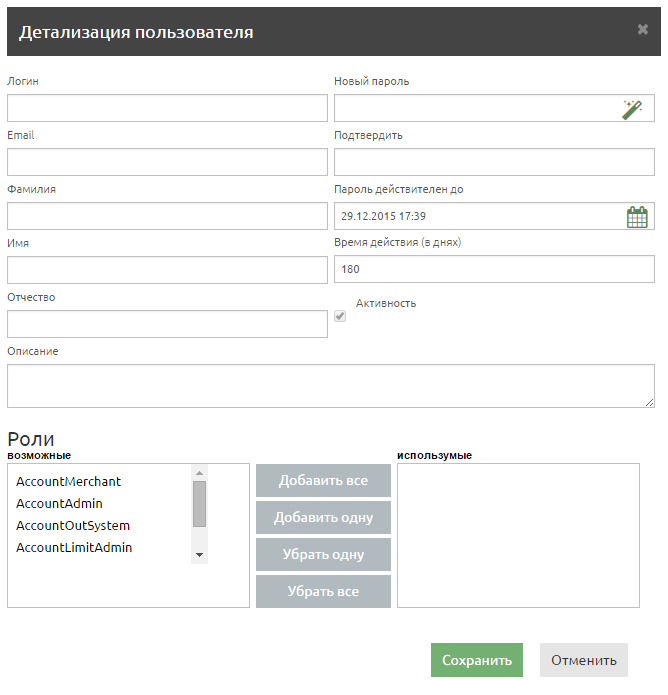This screenshot has width=668, height=695.
Task: Cancel the dialog with Отменить
Action: 584,660
